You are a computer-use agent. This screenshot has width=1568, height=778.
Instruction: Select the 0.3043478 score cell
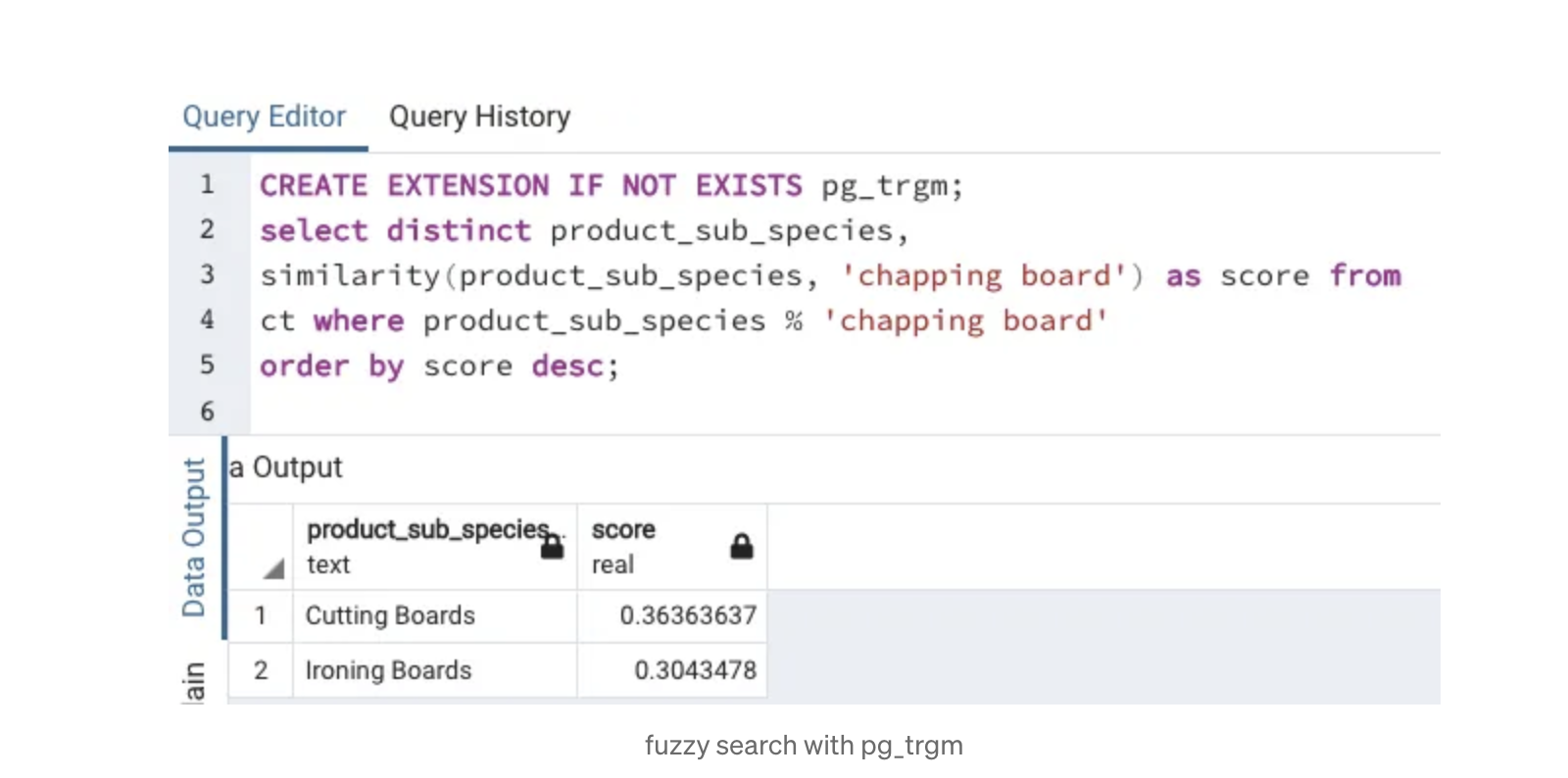point(695,670)
